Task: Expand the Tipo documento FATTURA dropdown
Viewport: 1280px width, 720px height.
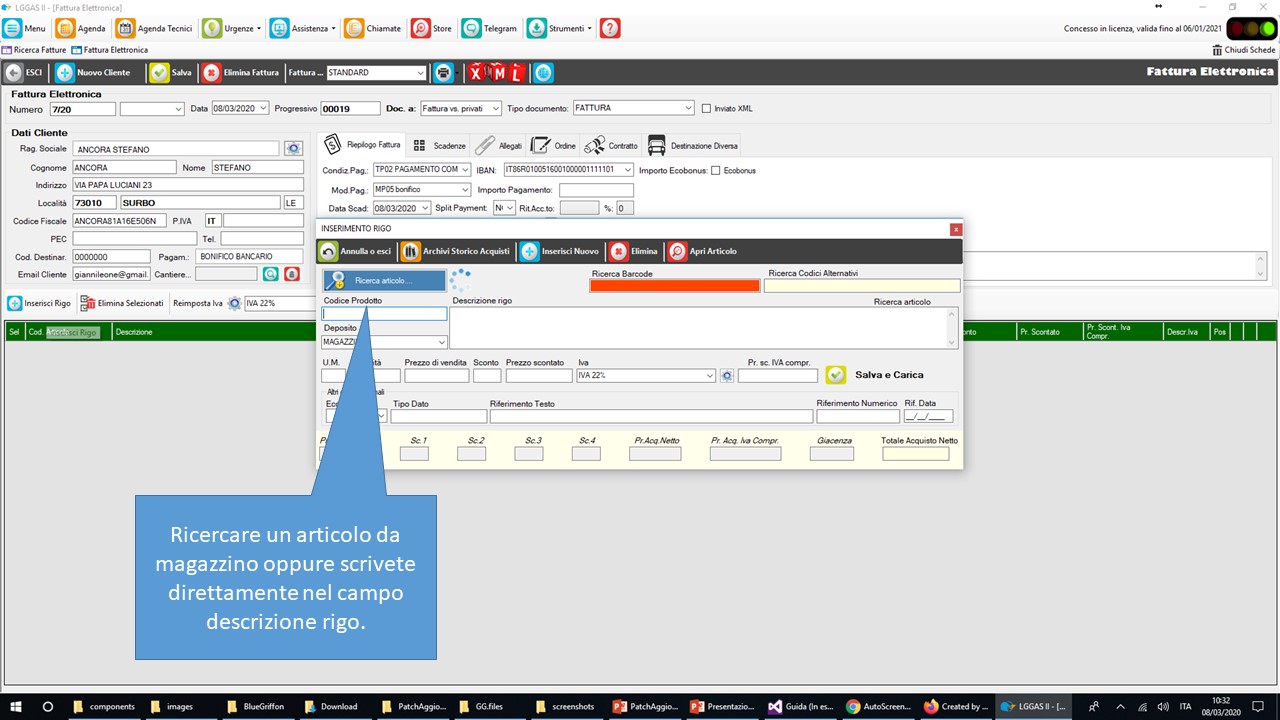Action: tap(688, 108)
